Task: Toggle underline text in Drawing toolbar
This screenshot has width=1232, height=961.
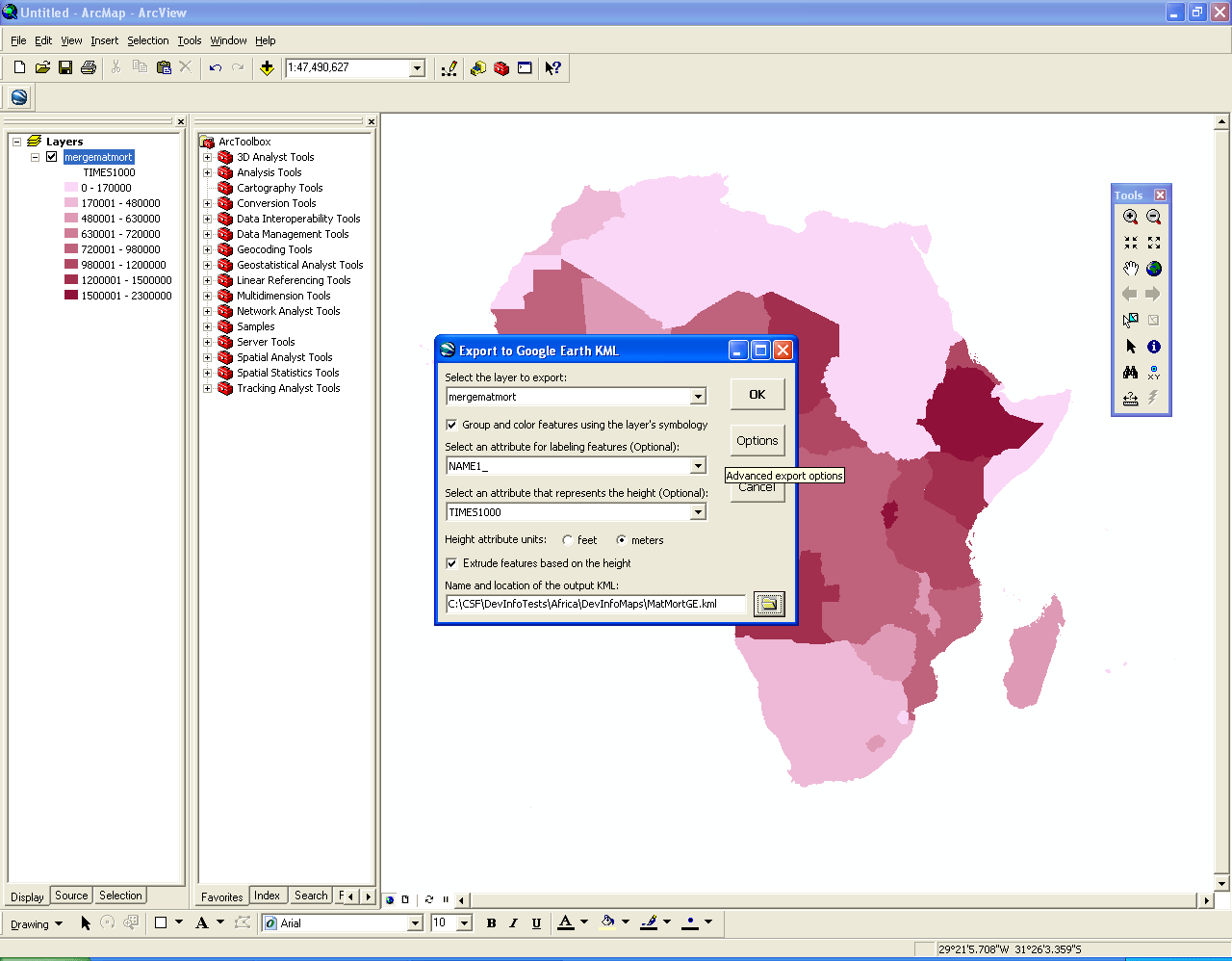Action: [536, 922]
